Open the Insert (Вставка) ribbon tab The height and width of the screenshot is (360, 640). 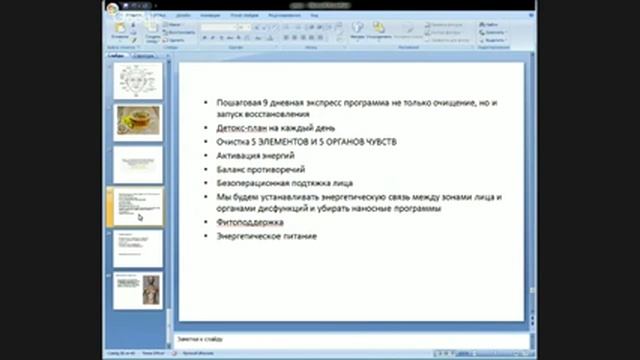158,15
